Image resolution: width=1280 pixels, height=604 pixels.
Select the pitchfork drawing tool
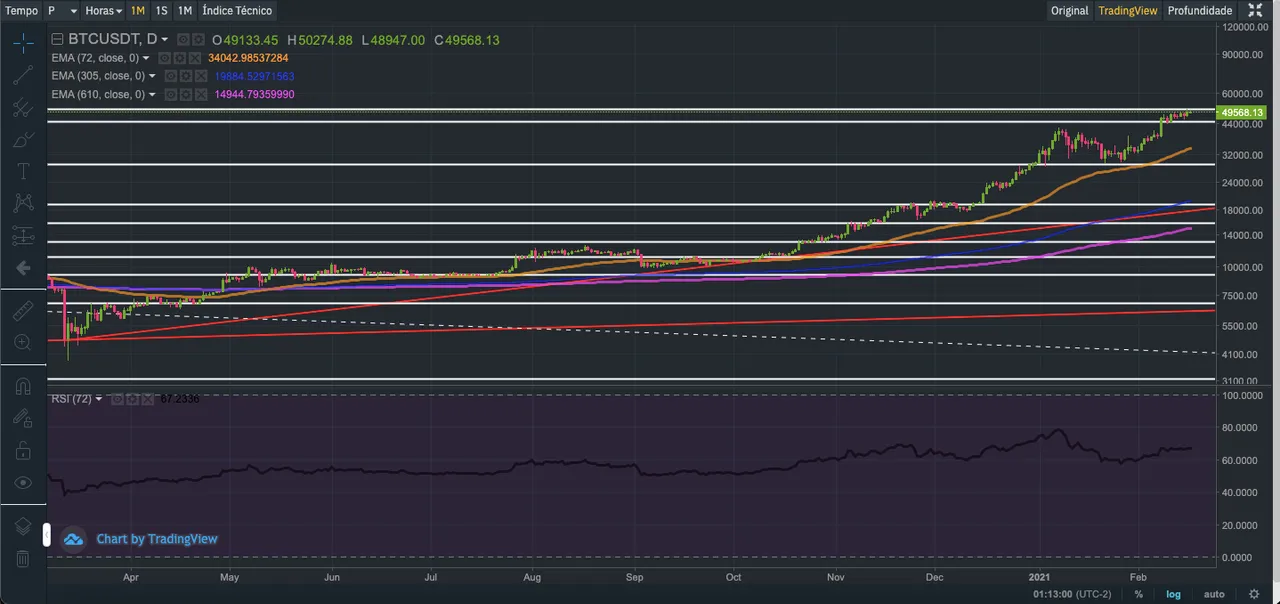[23, 108]
